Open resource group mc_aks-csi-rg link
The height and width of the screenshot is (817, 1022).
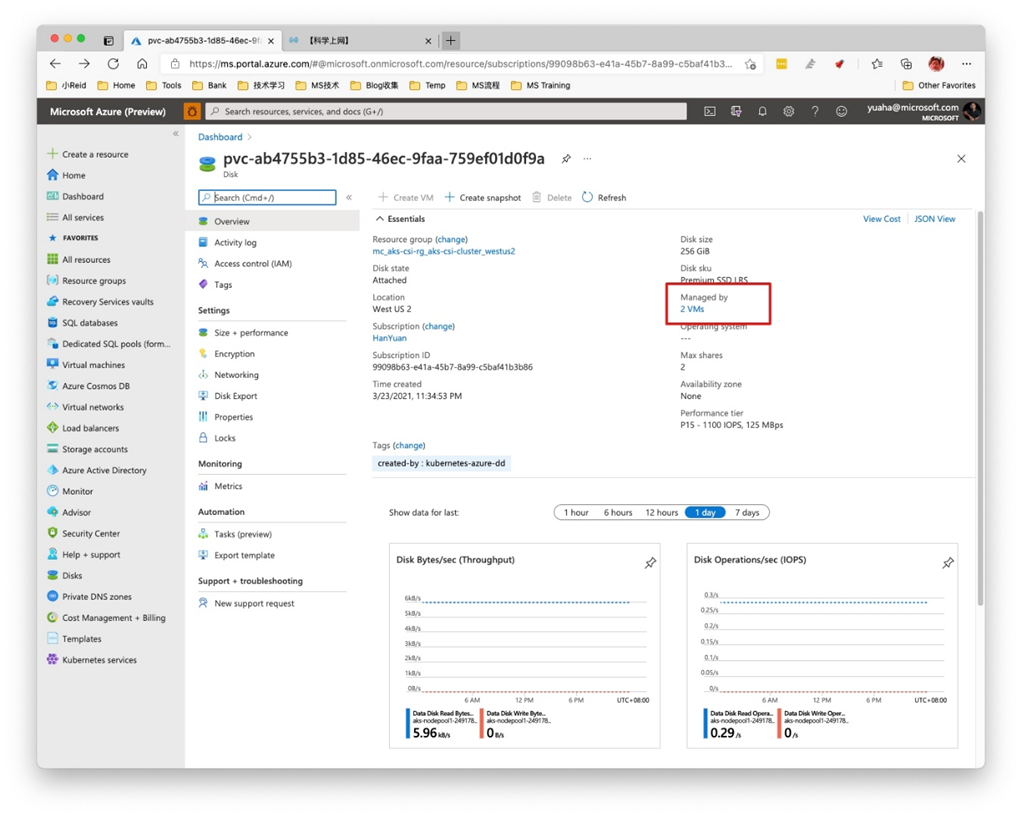click(444, 251)
